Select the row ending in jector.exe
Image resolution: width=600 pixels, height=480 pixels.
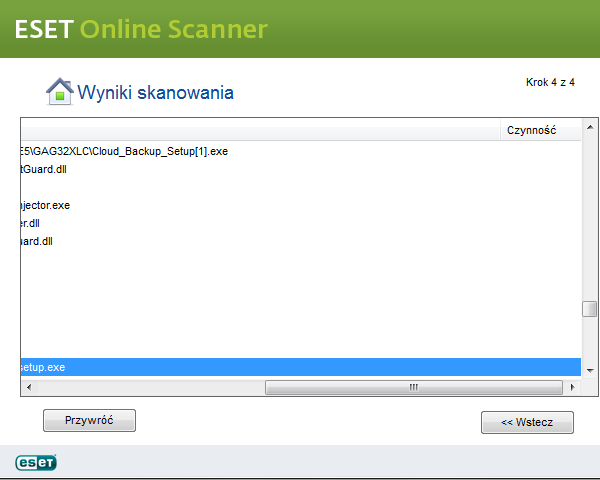pos(301,205)
